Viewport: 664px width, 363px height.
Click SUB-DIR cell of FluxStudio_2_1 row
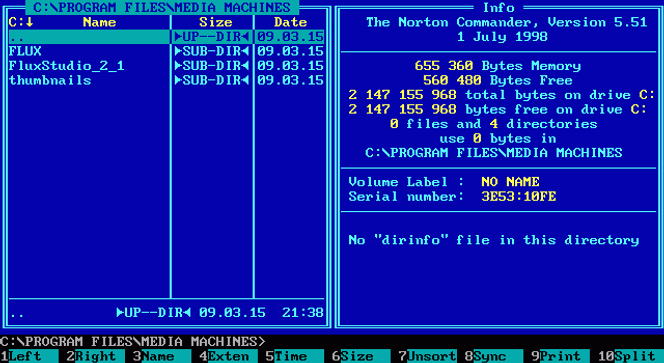click(212, 66)
